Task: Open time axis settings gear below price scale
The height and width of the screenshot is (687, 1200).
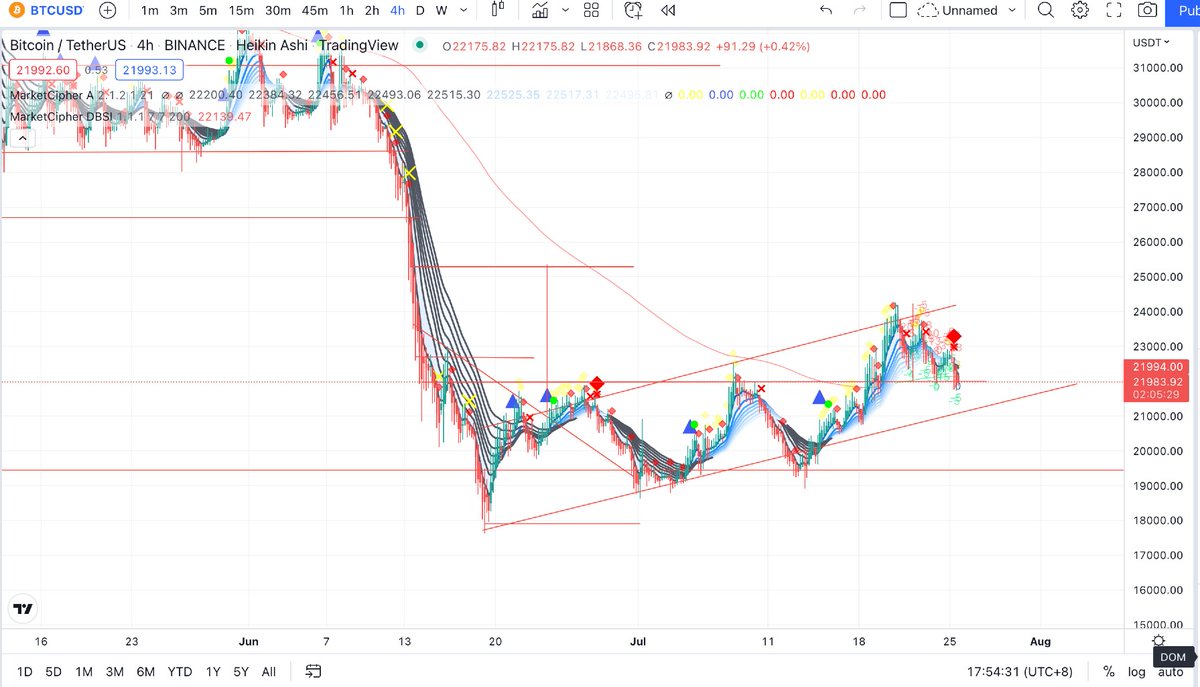Action: click(1158, 641)
